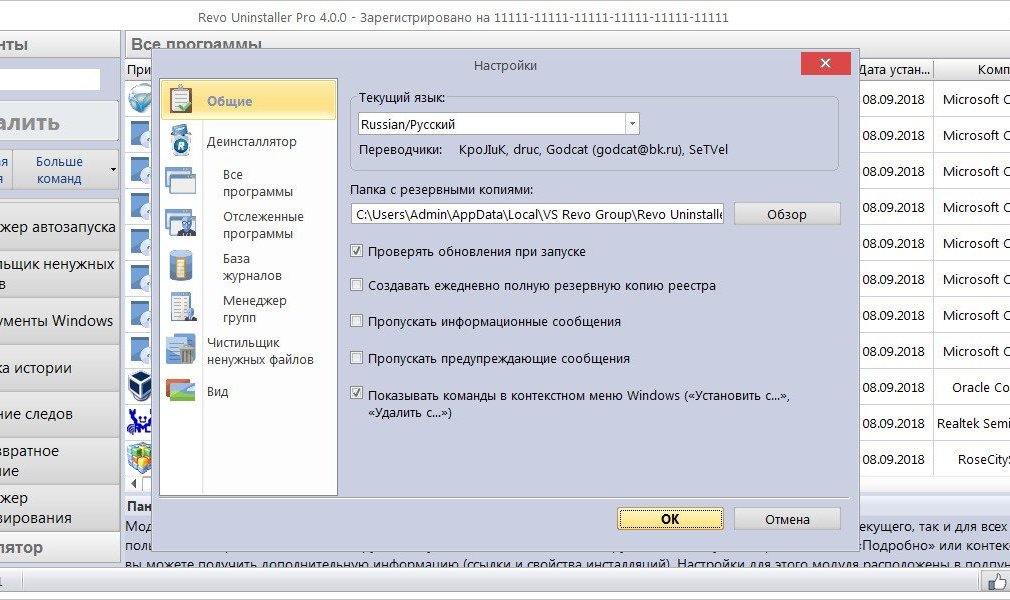Check Пропускать предупреждающие сообщения

356,358
